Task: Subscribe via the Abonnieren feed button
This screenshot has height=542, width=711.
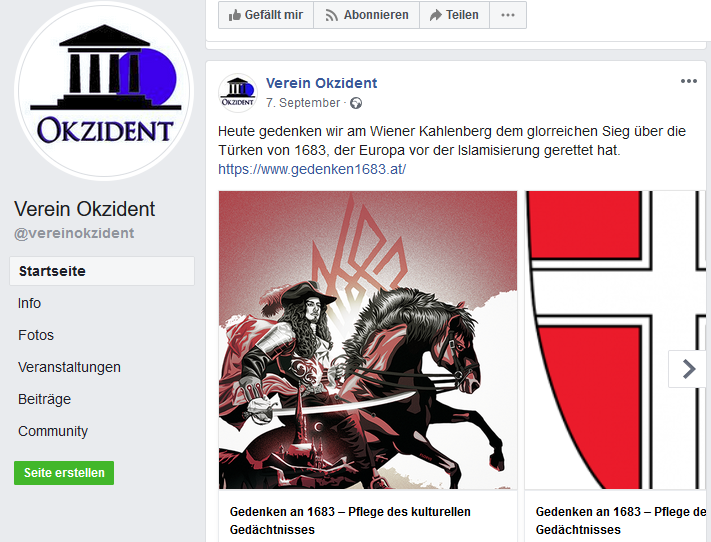Action: (x=366, y=15)
